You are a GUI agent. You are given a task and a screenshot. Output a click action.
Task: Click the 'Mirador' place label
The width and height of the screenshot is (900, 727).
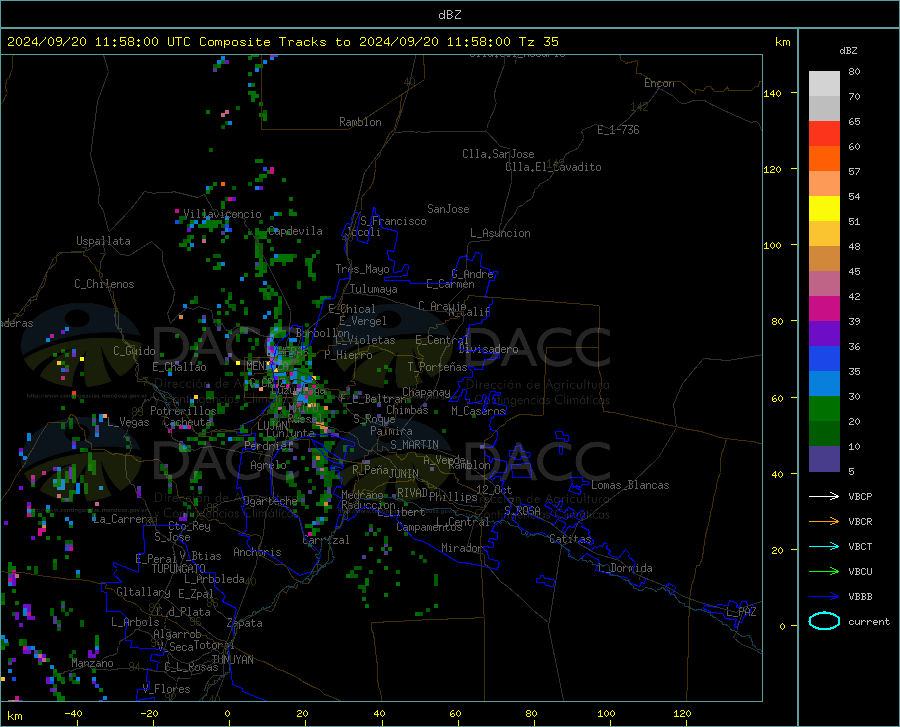point(461,548)
